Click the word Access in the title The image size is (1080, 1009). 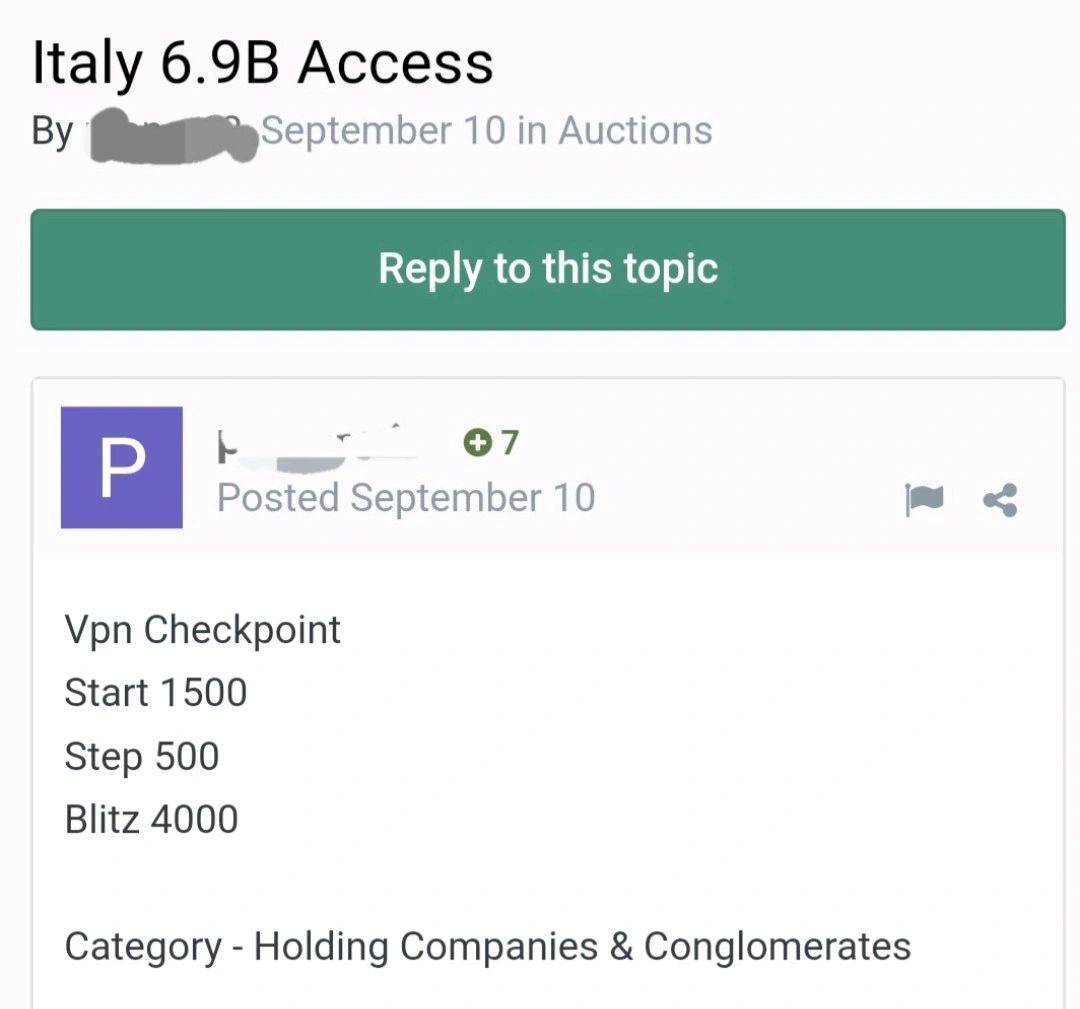[396, 64]
